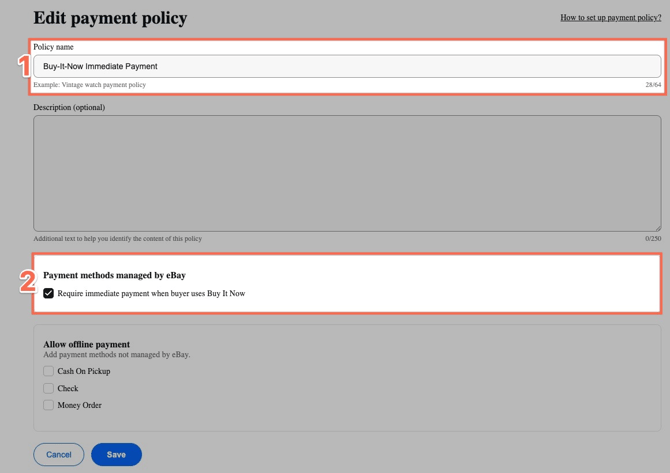
Task: Enable the Money Order checkbox
Action: pyautogui.click(x=48, y=405)
